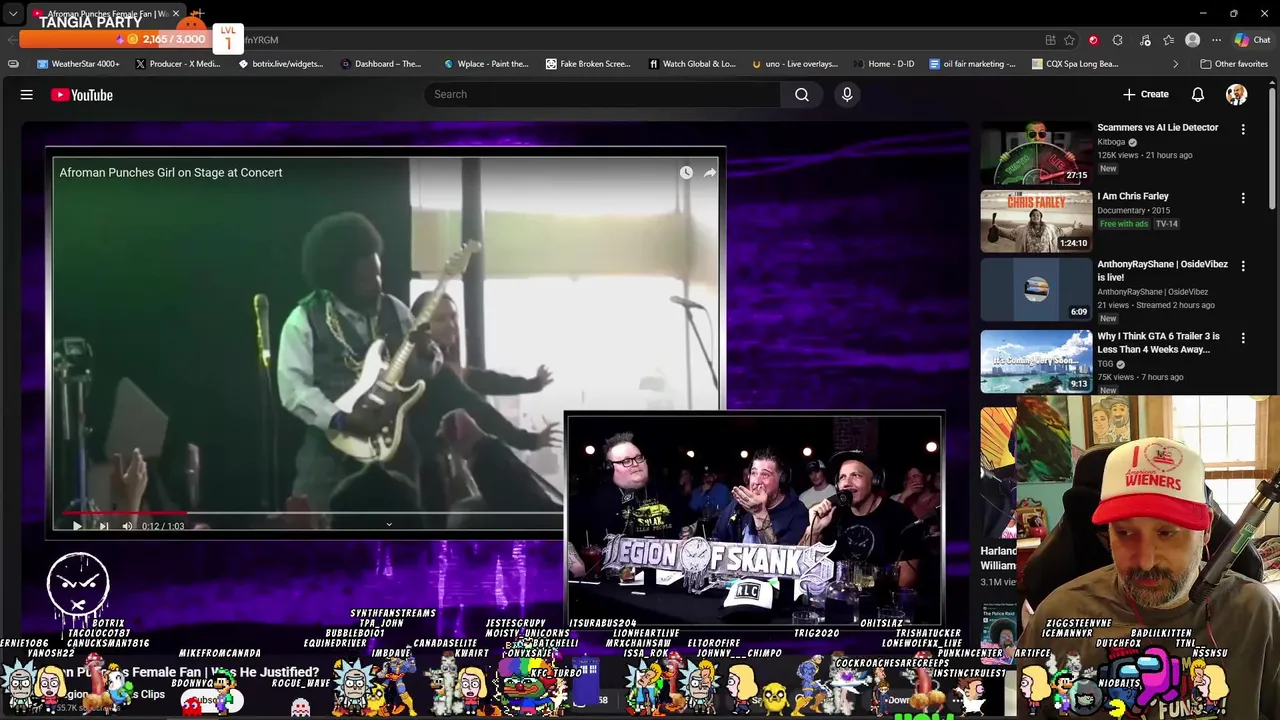Click the angry face circle logo
This screenshot has height=720, width=1280.
pyautogui.click(x=78, y=583)
